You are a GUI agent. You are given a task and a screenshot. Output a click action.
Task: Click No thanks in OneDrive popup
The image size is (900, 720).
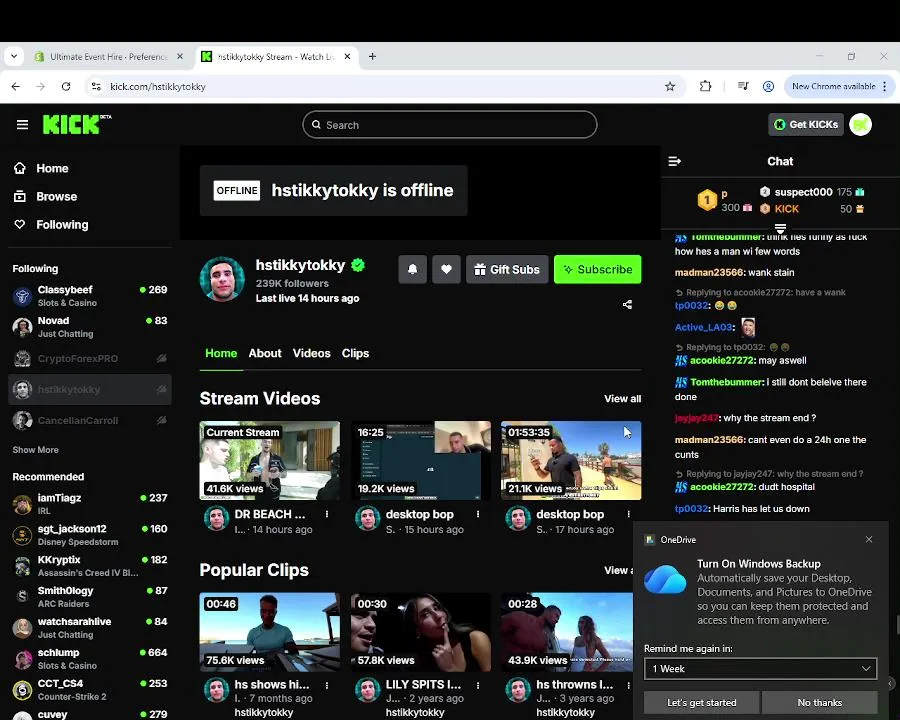coord(820,703)
